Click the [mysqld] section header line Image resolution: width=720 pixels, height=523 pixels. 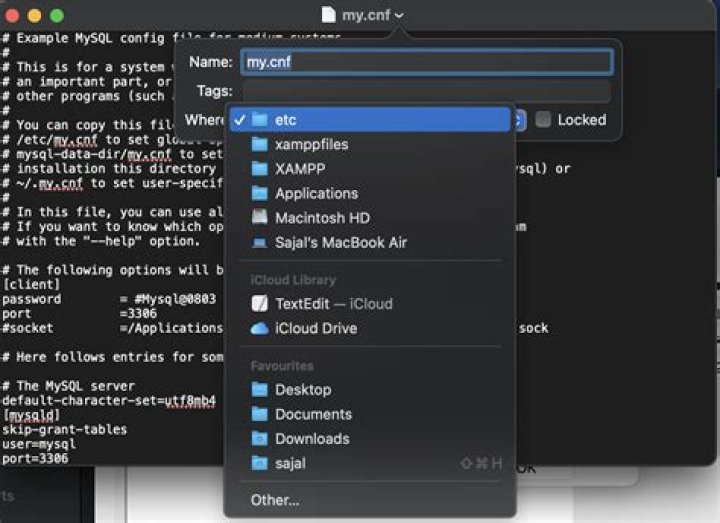tap(31, 415)
